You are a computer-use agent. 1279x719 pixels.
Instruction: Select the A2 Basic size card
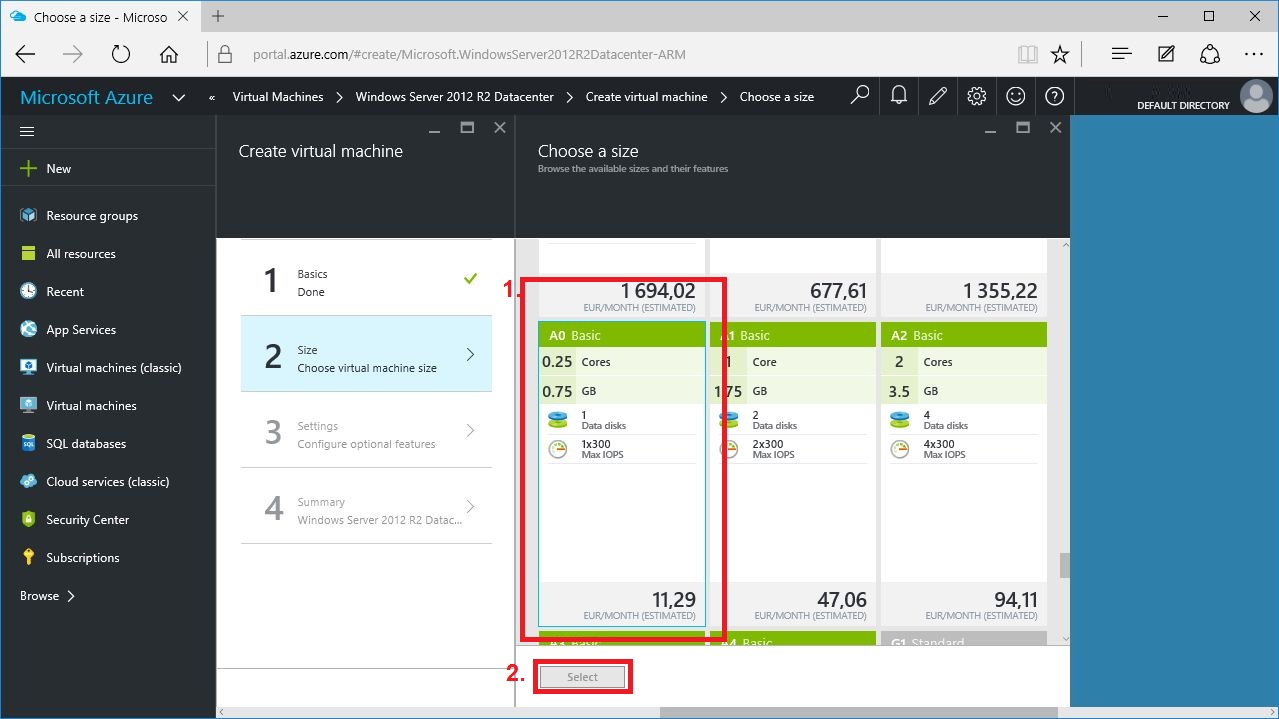[964, 474]
